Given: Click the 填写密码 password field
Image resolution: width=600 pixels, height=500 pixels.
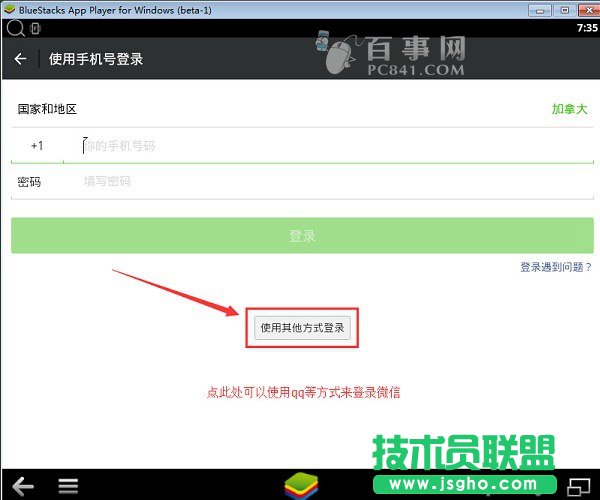Looking at the screenshot, I should 330,182.
